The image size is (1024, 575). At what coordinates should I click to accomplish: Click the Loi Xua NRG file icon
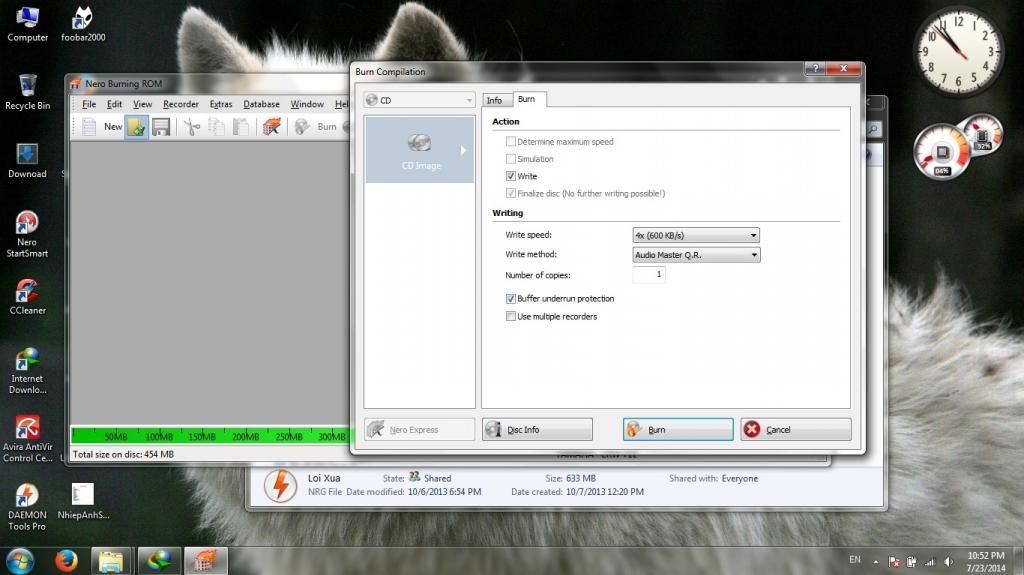coord(280,485)
